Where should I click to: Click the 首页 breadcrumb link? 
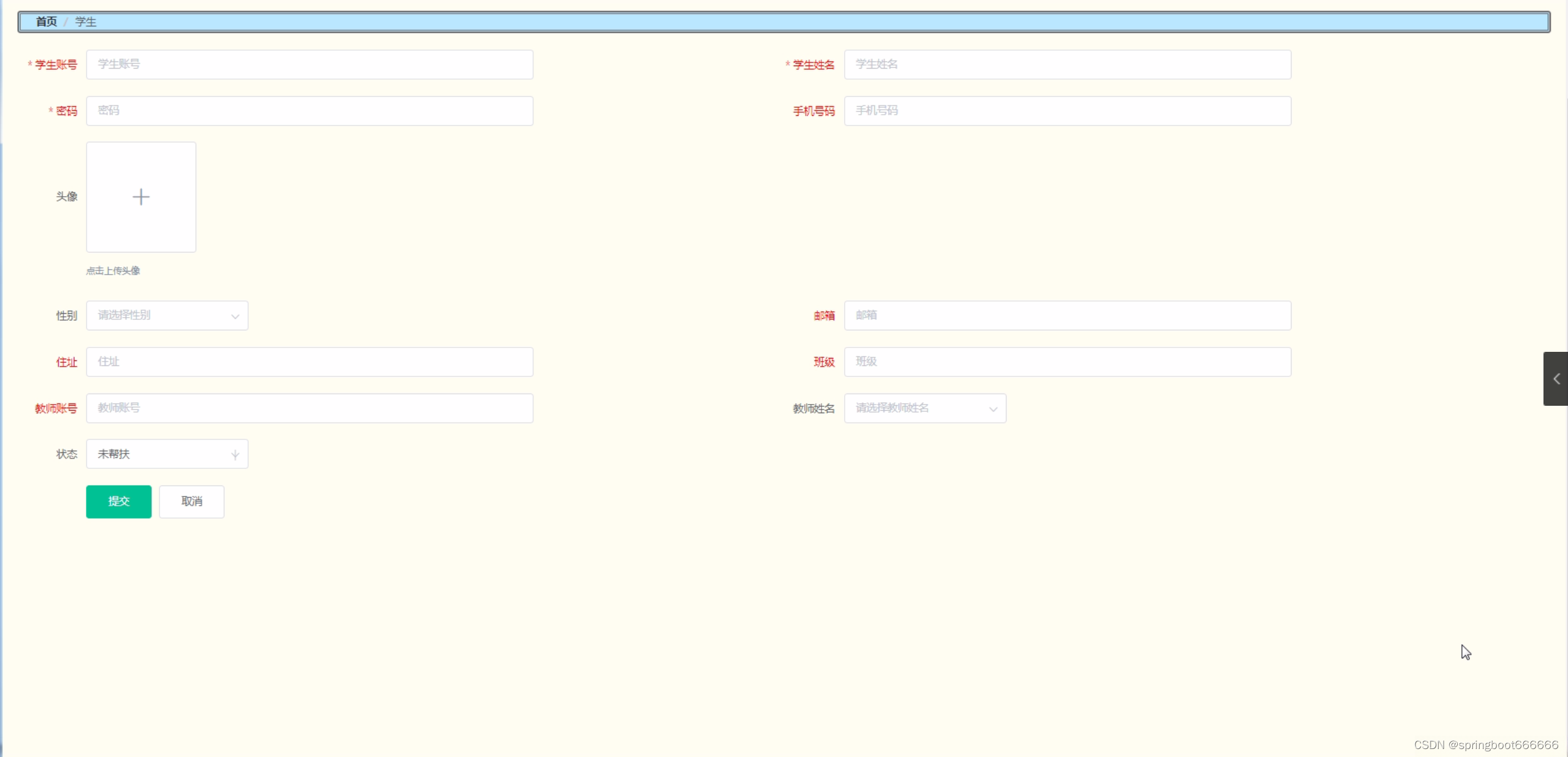click(x=46, y=22)
